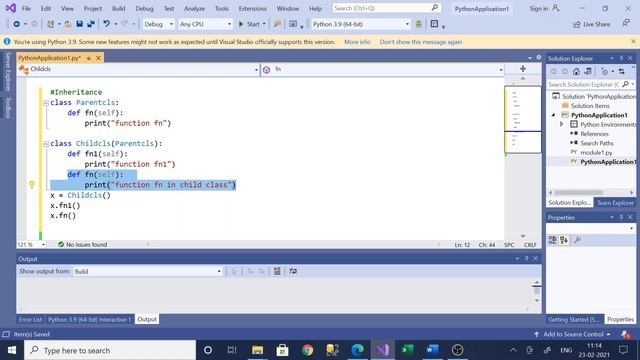Click Clear All icon in Output toolbar
Image resolution: width=640 pixels, height=360 pixels.
click(277, 271)
